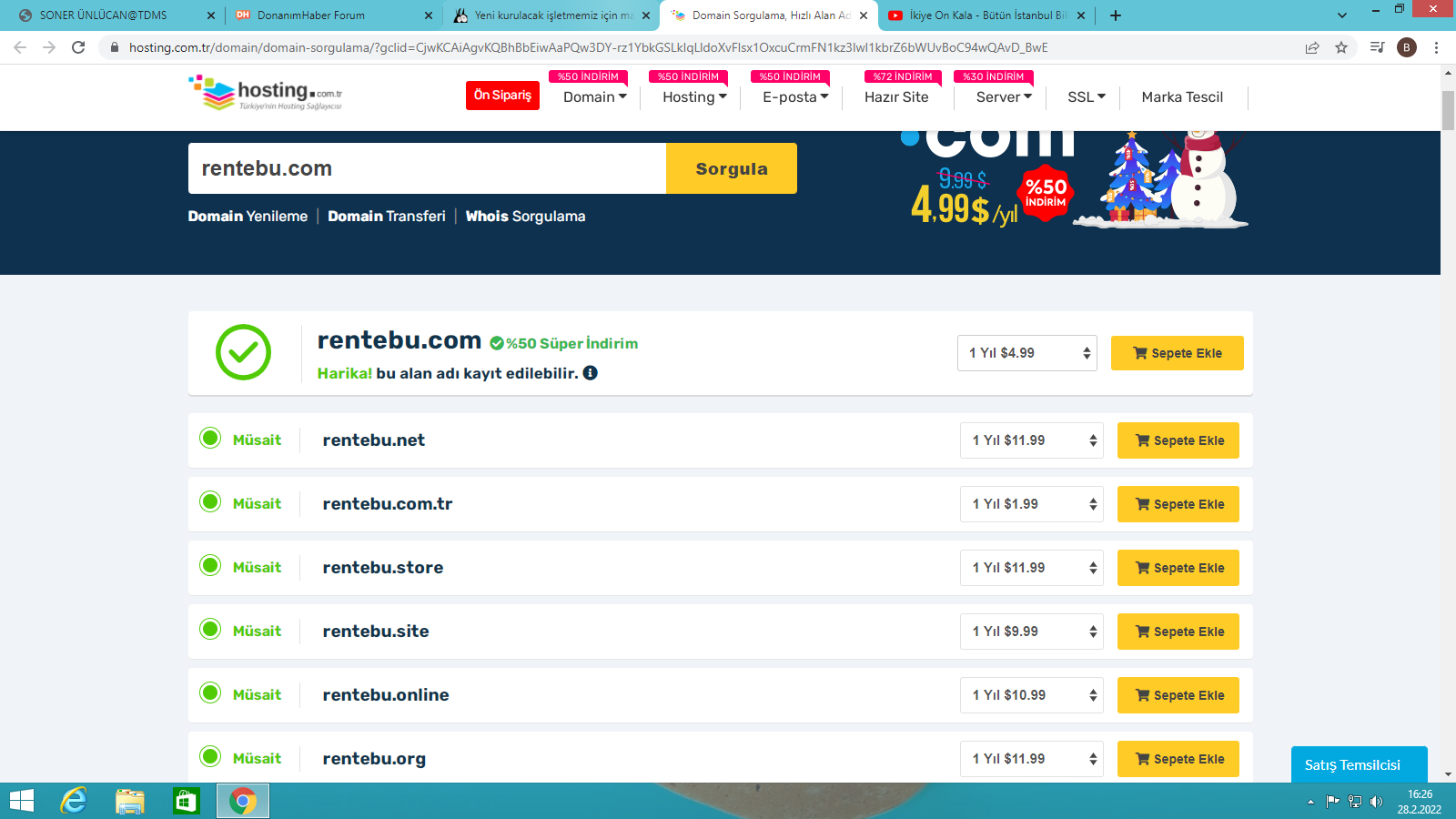
Task: Open the Windows Start menu
Action: pos(21,801)
